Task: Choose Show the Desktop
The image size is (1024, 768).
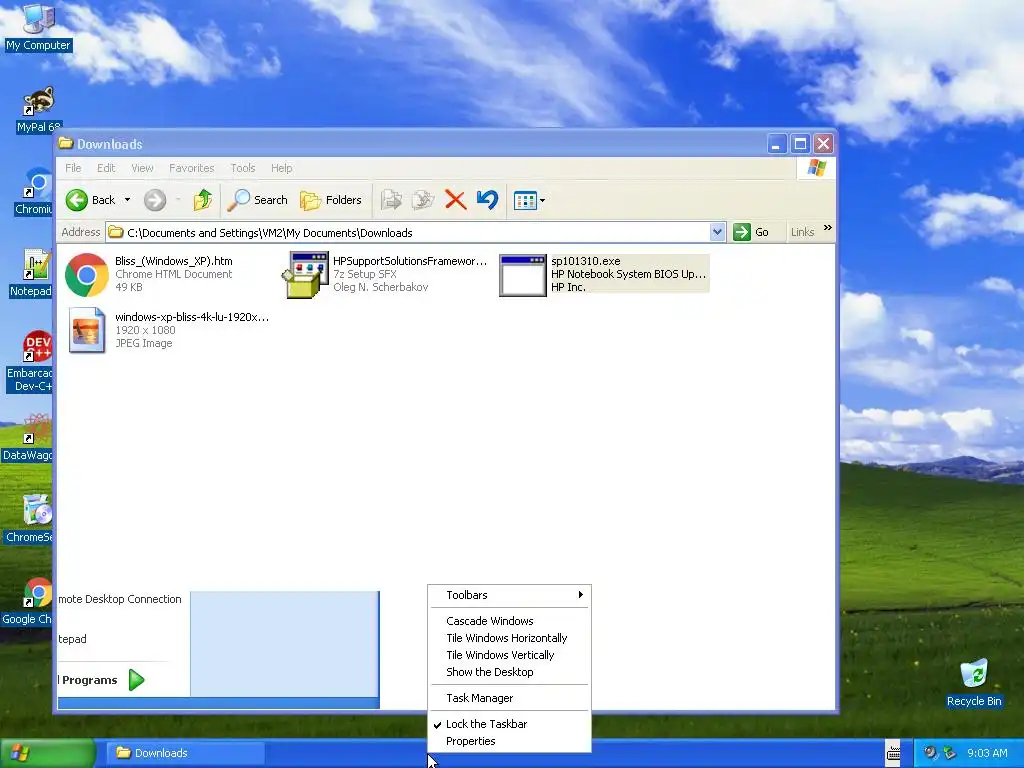Action: point(510,672)
